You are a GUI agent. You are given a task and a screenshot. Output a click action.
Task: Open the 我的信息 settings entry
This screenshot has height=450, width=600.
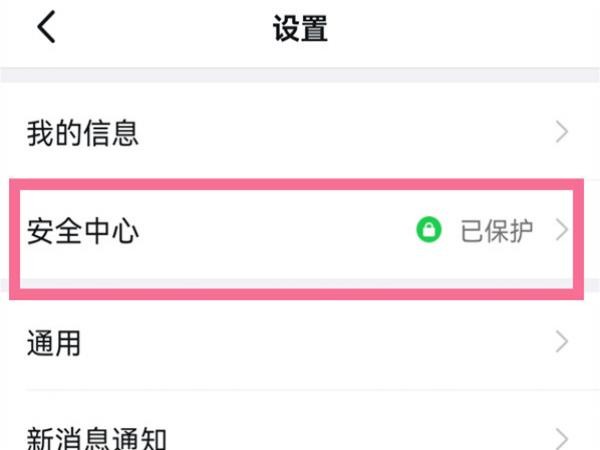click(x=300, y=132)
